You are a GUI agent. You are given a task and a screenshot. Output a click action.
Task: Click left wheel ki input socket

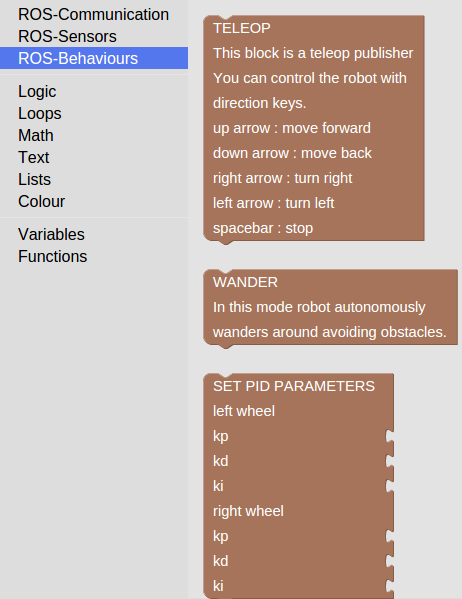click(389, 486)
